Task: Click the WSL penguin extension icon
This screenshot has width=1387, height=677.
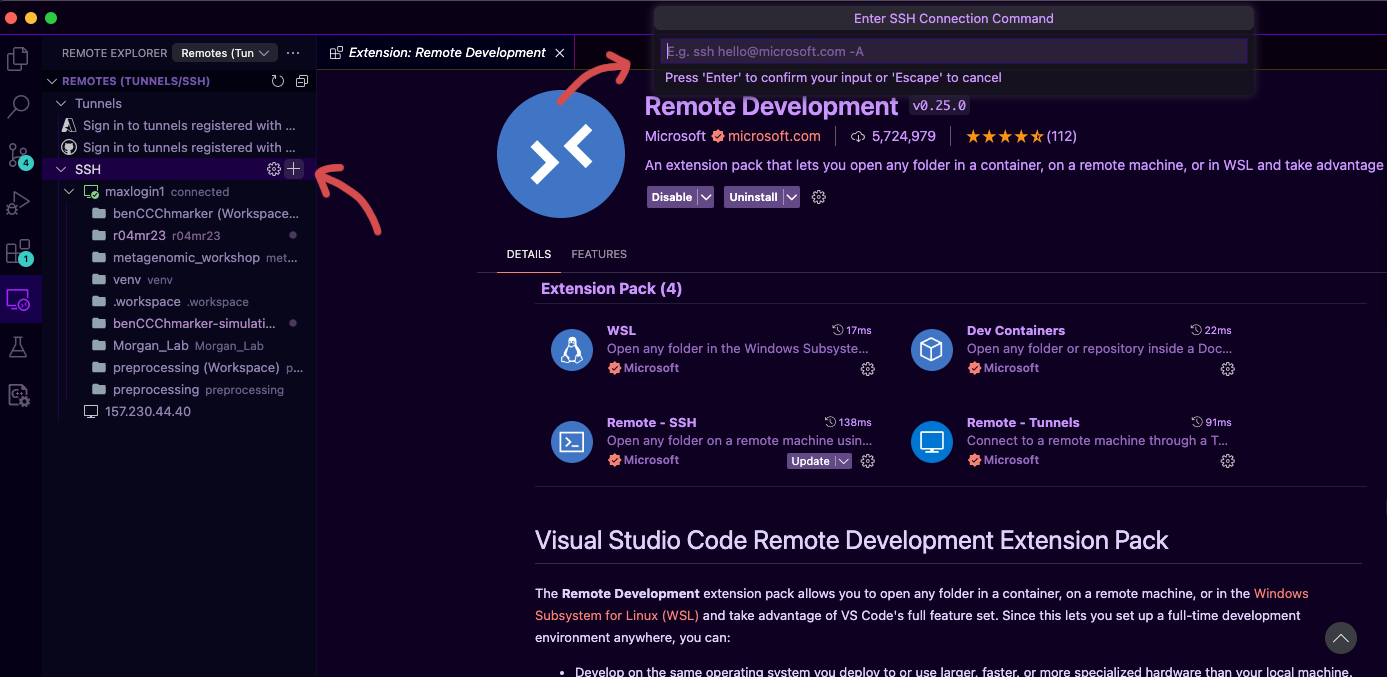Action: [572, 350]
